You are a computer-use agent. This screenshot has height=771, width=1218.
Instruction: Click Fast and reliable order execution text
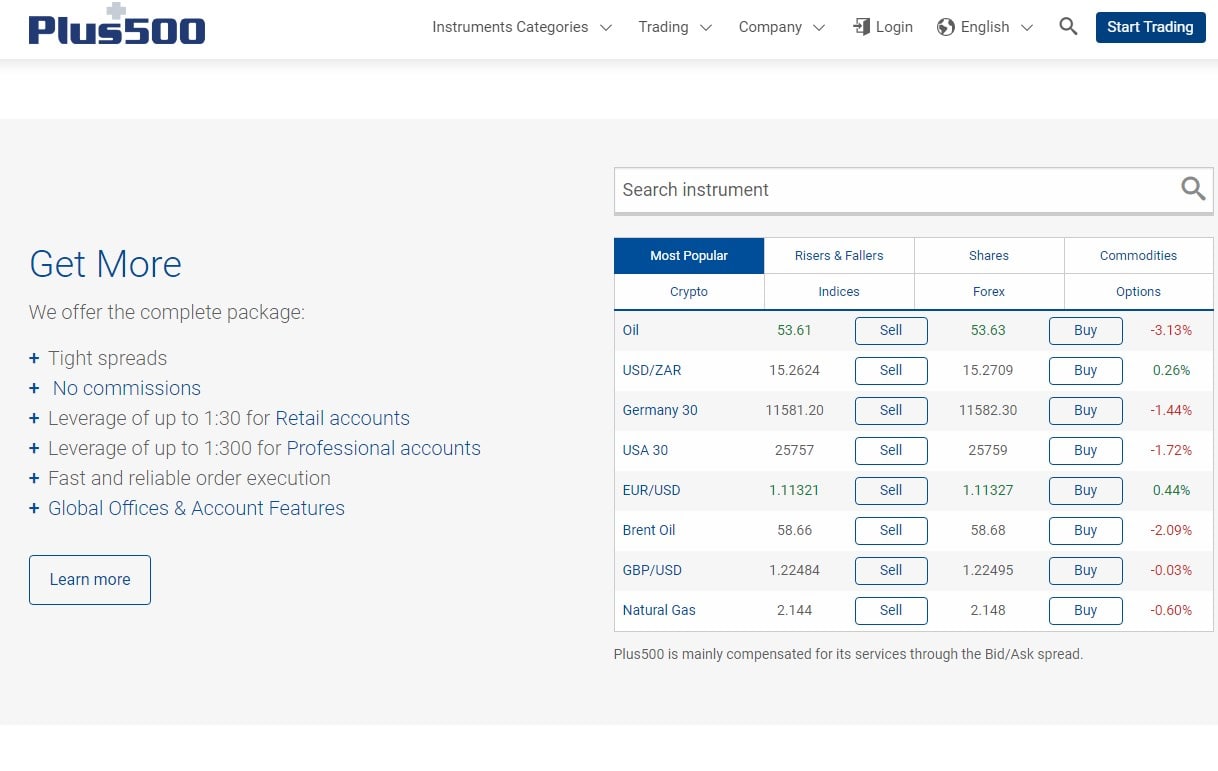(189, 478)
